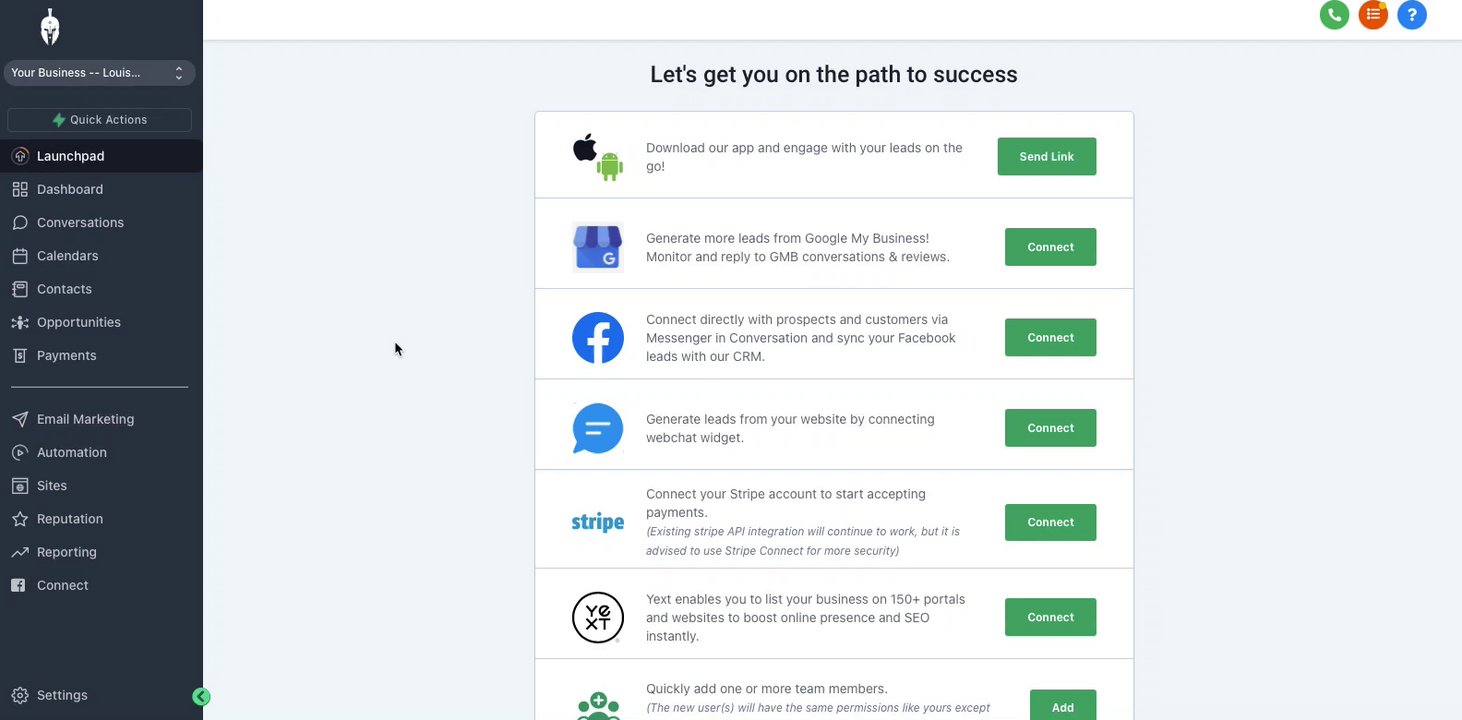Click the Facebook logo icon

(598, 338)
